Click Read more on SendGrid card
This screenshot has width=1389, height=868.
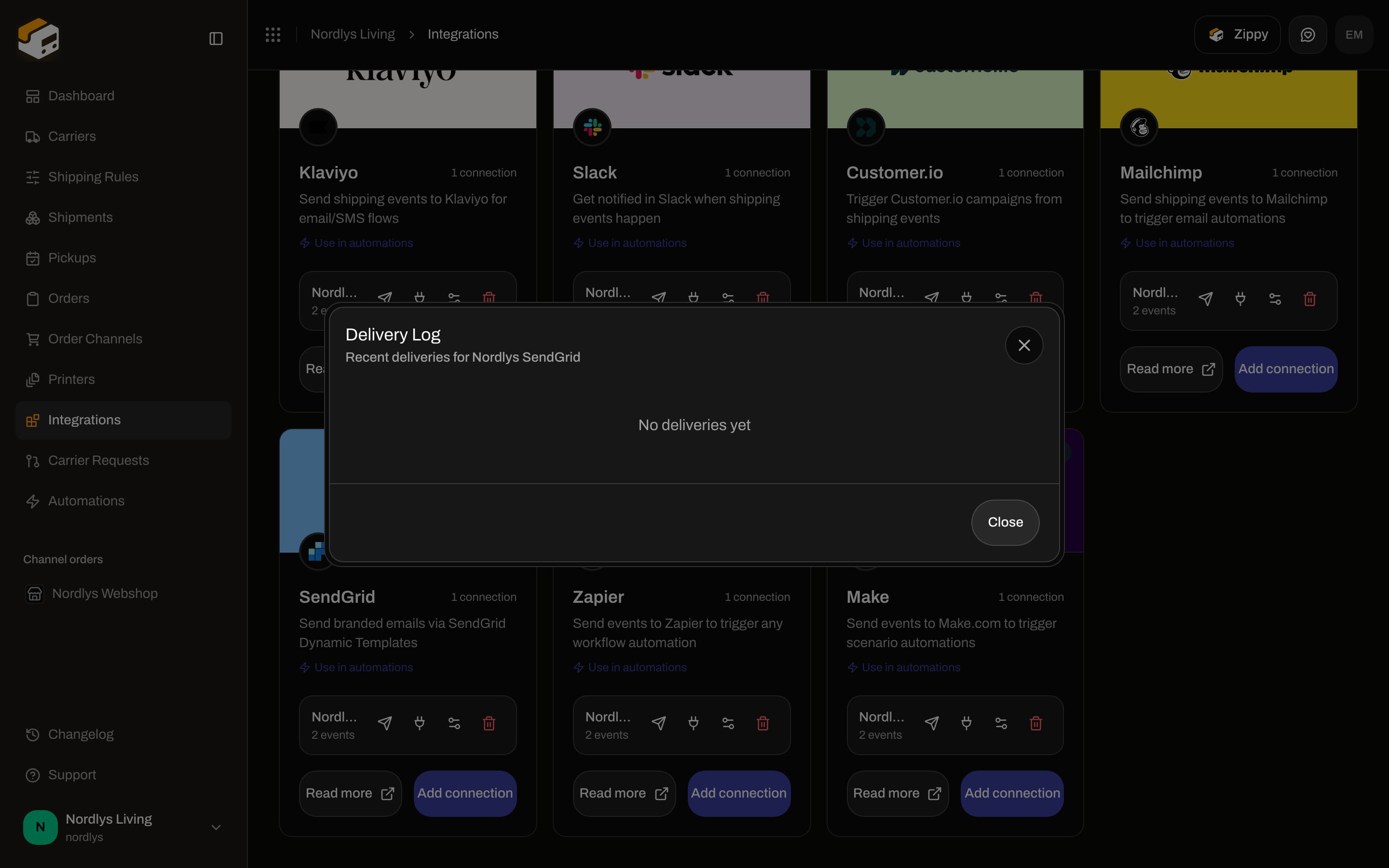coord(350,793)
